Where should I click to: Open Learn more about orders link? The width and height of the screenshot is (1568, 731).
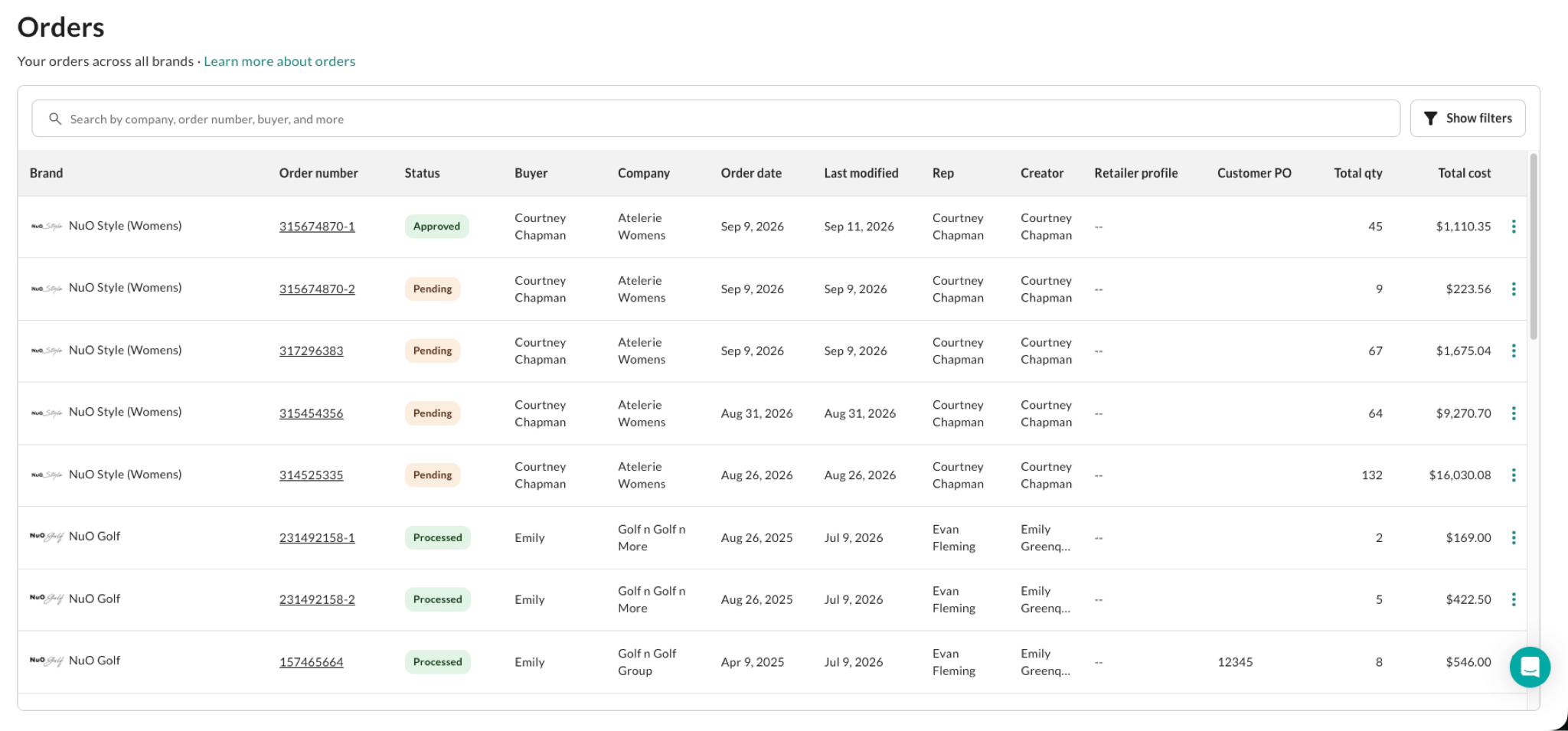coord(279,61)
